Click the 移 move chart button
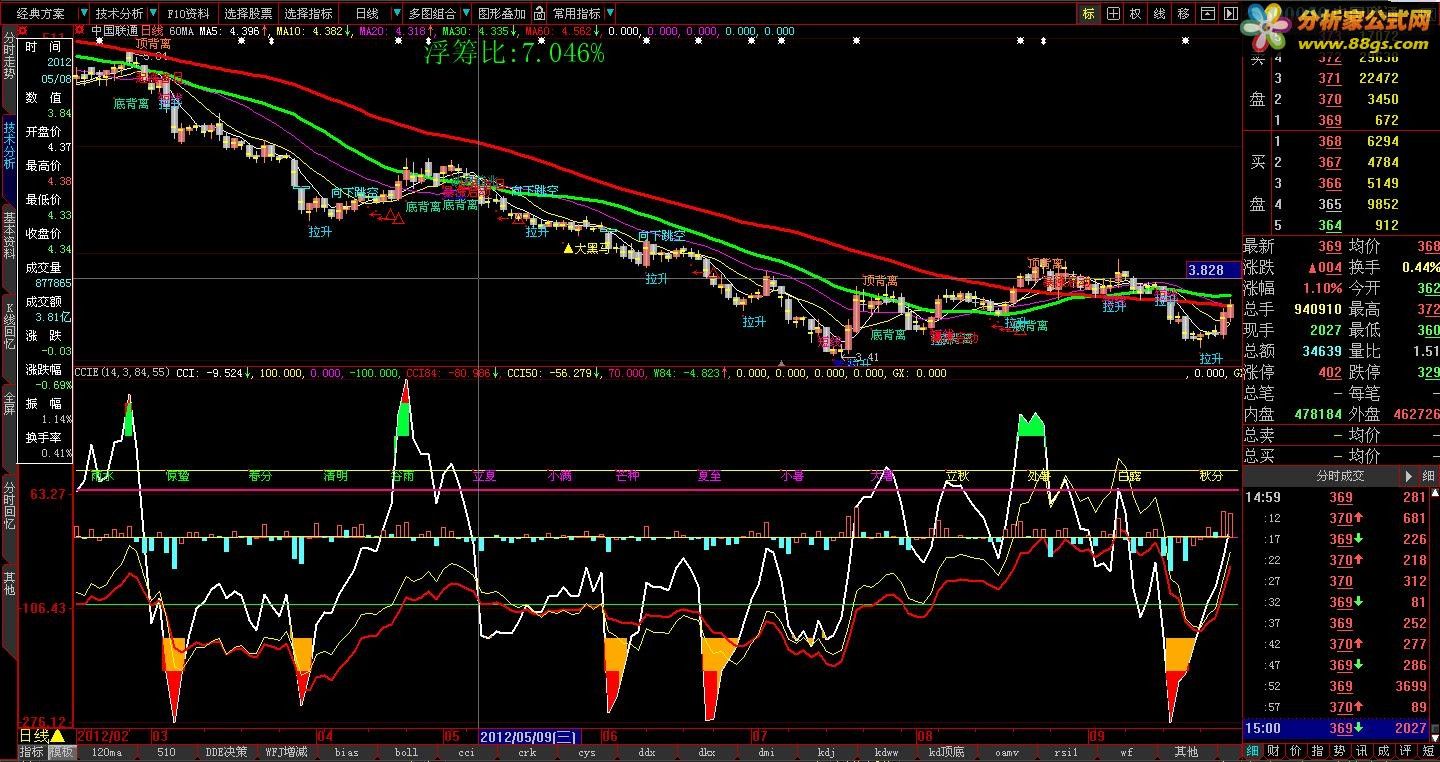Image resolution: width=1440 pixels, height=762 pixels. click(1183, 14)
